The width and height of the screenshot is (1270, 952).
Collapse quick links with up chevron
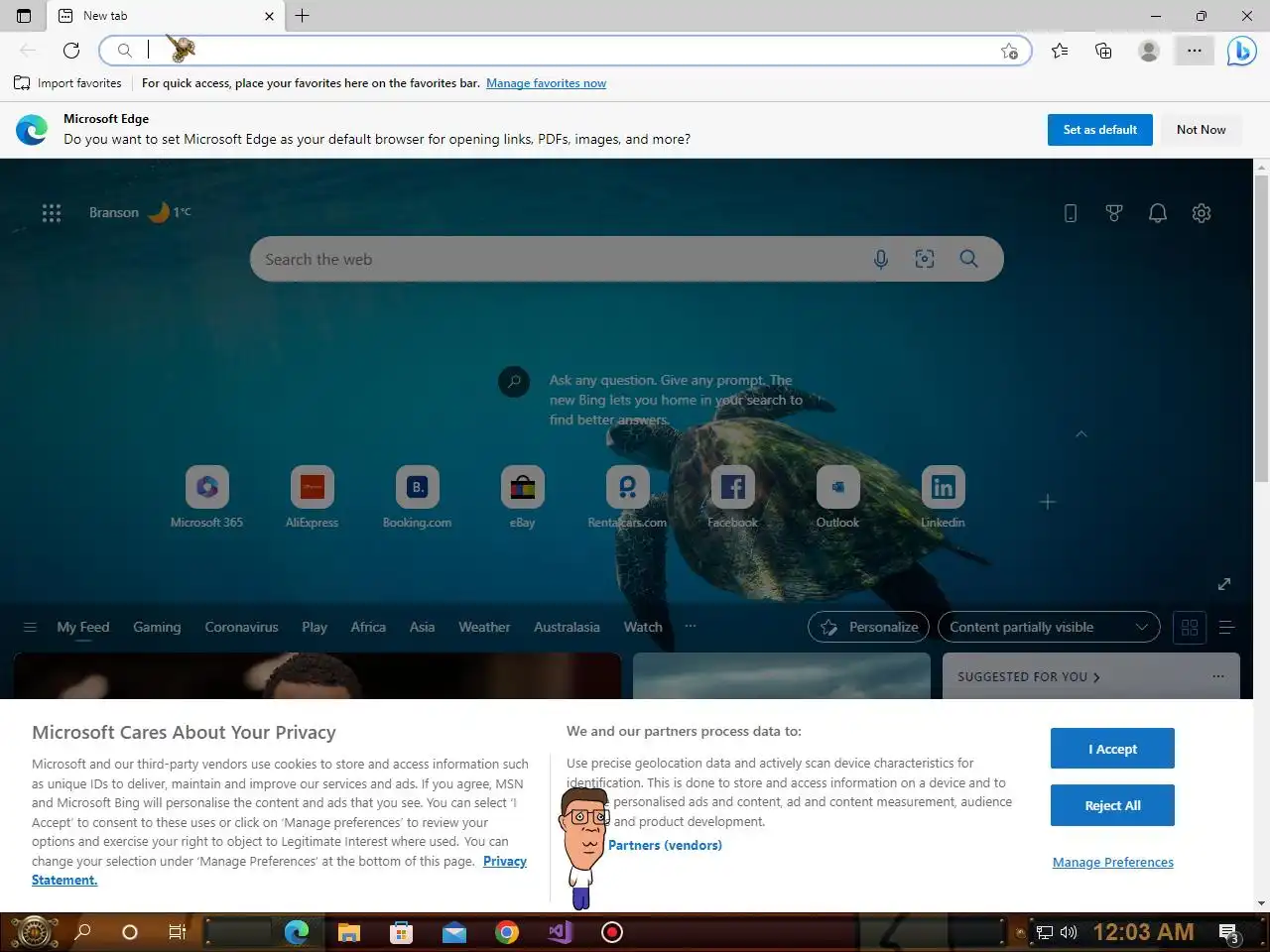1081,434
